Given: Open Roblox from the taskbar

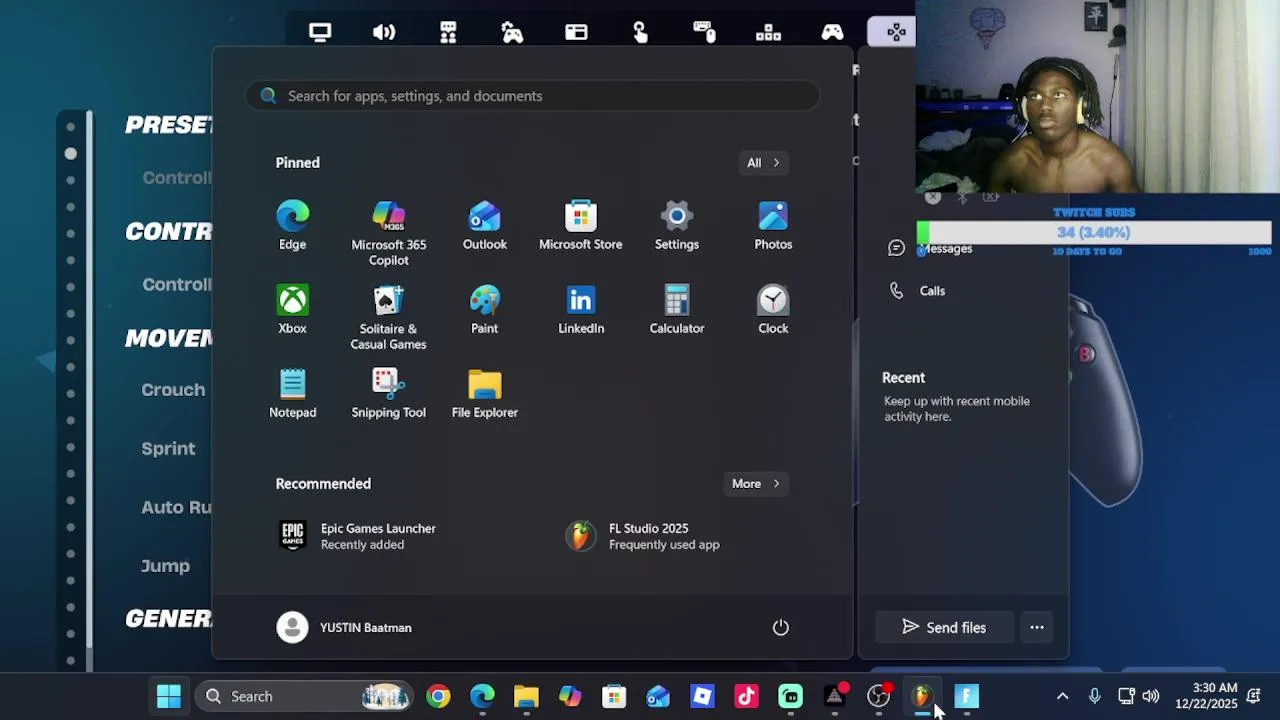Looking at the screenshot, I should point(702,696).
